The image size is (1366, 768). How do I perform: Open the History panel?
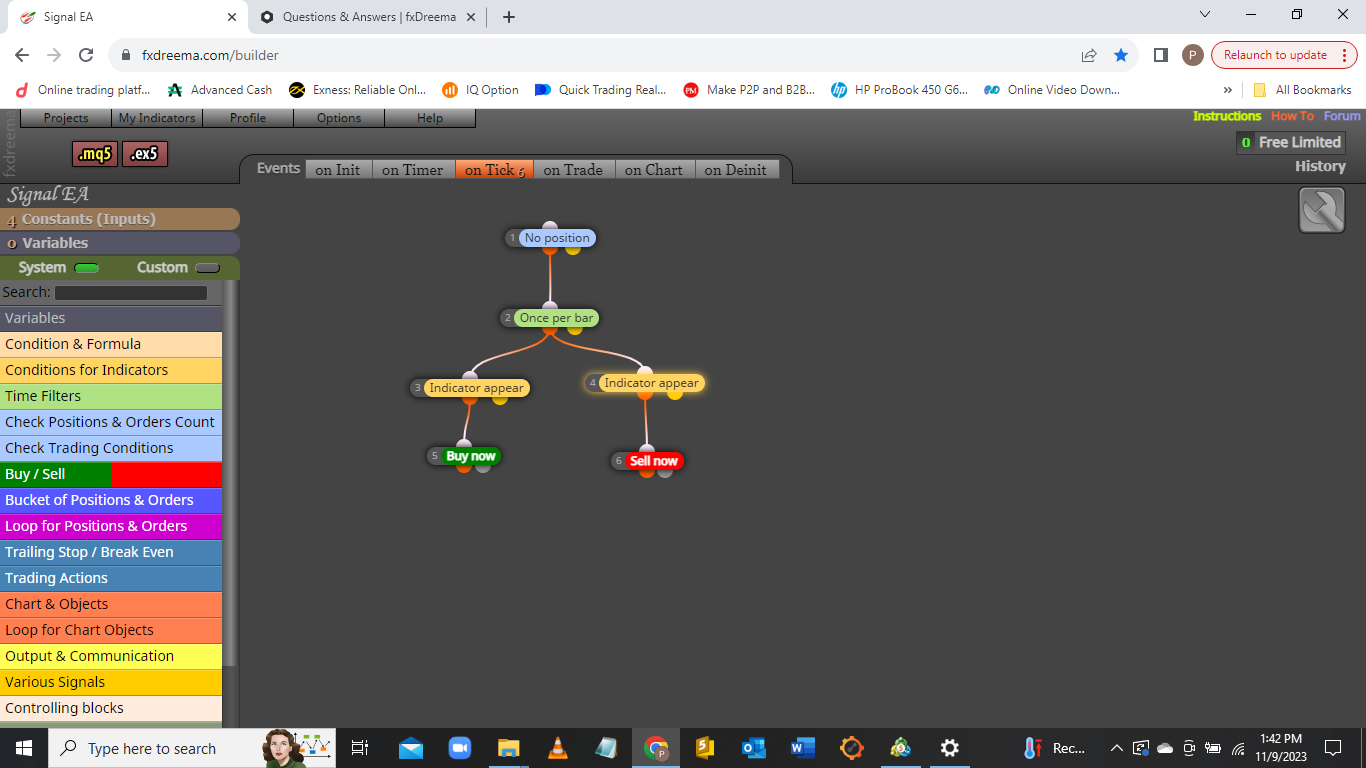pos(1320,166)
